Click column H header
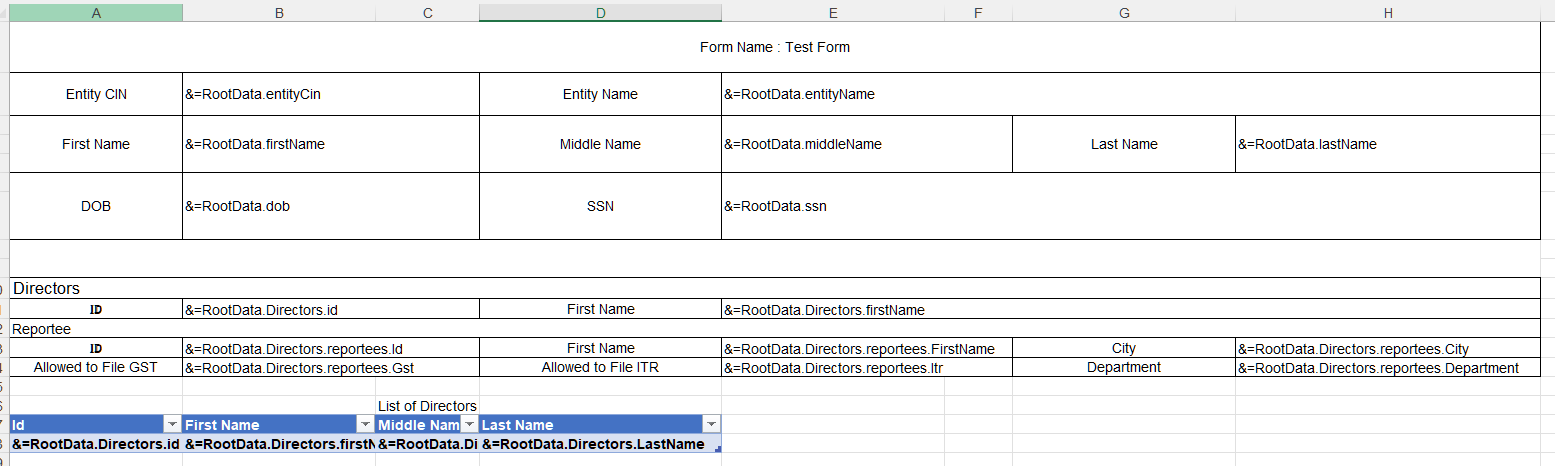This screenshot has width=1555, height=466. tap(1387, 12)
